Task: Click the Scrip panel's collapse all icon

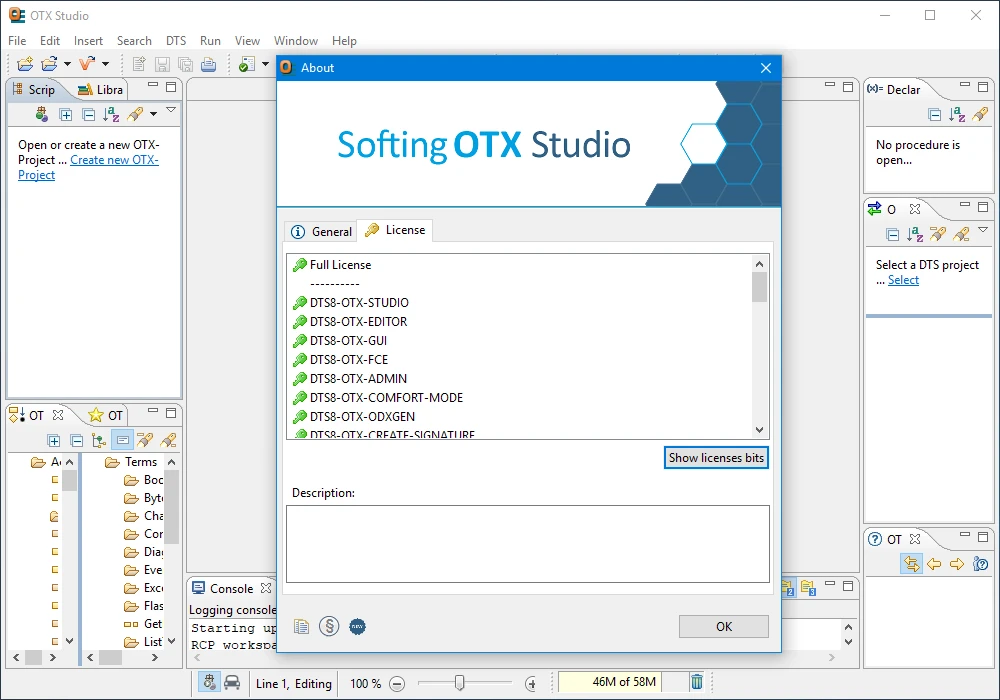Action: (89, 115)
